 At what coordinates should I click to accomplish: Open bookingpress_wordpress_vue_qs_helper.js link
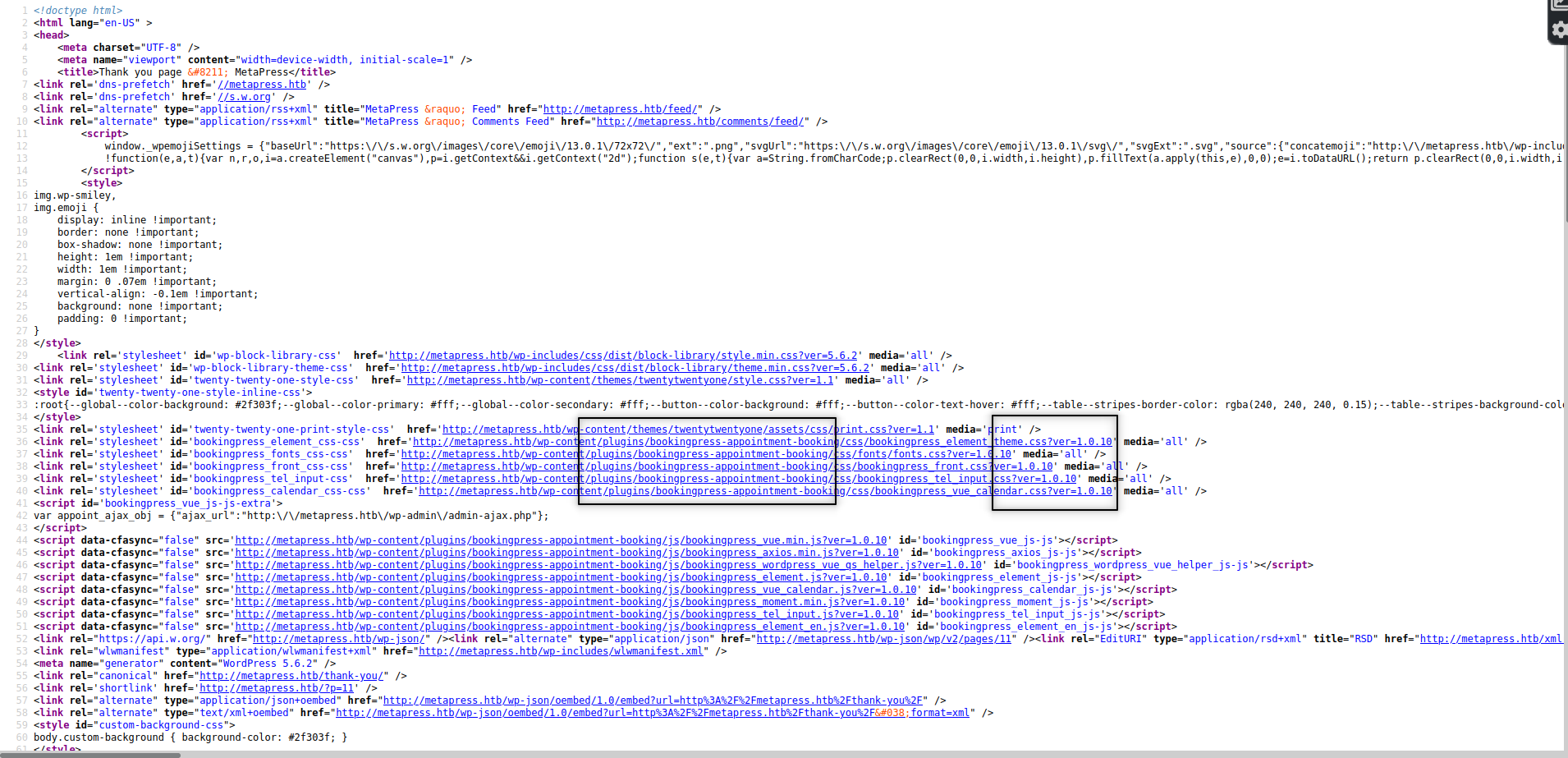[608, 565]
